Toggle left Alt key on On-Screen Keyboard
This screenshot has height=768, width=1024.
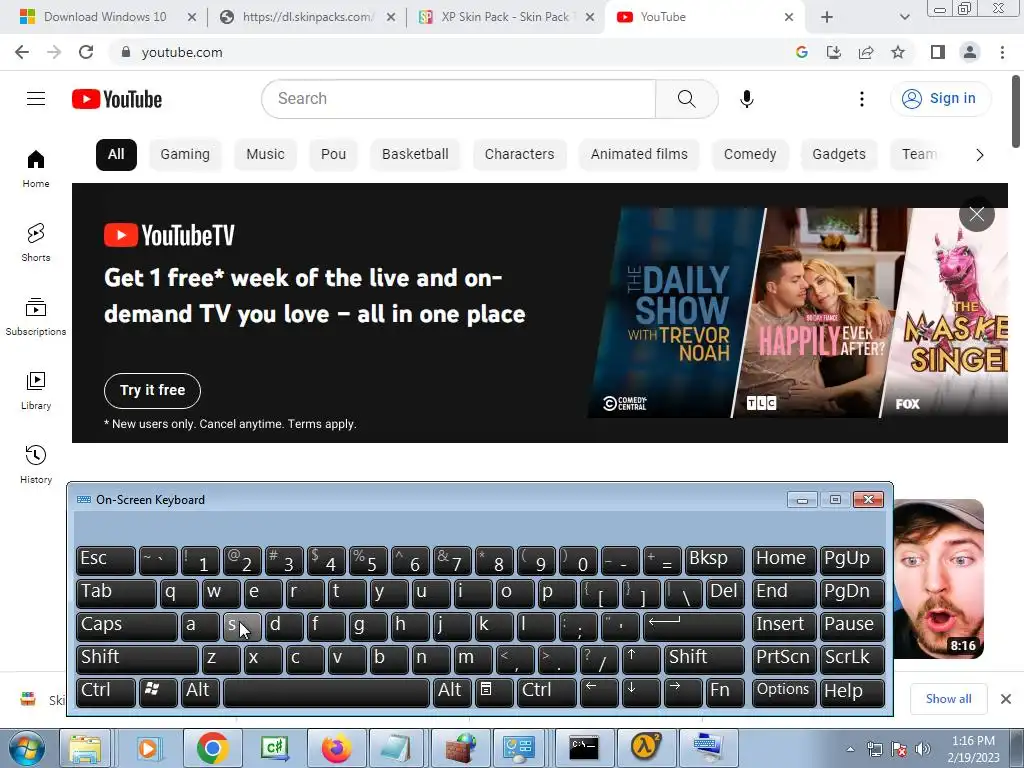point(198,692)
